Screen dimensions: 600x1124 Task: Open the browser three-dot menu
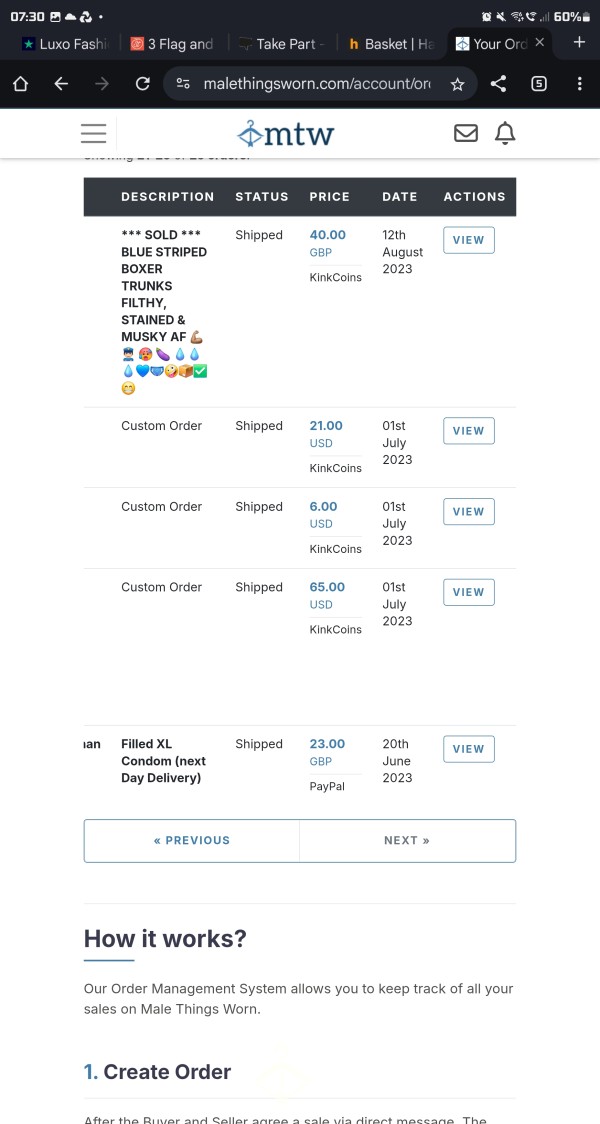(x=579, y=84)
